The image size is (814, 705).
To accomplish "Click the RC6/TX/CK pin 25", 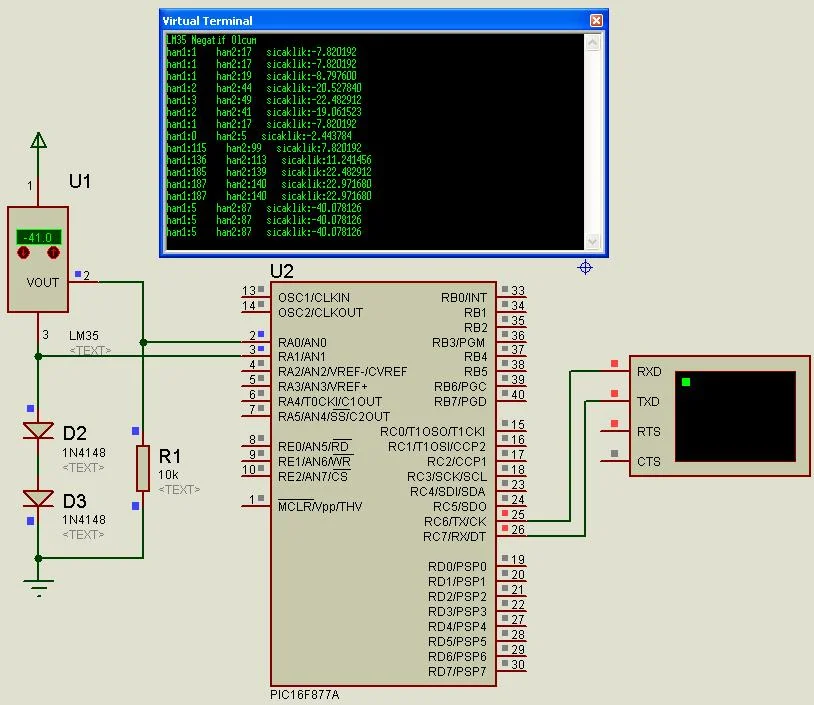I will coord(511,520).
